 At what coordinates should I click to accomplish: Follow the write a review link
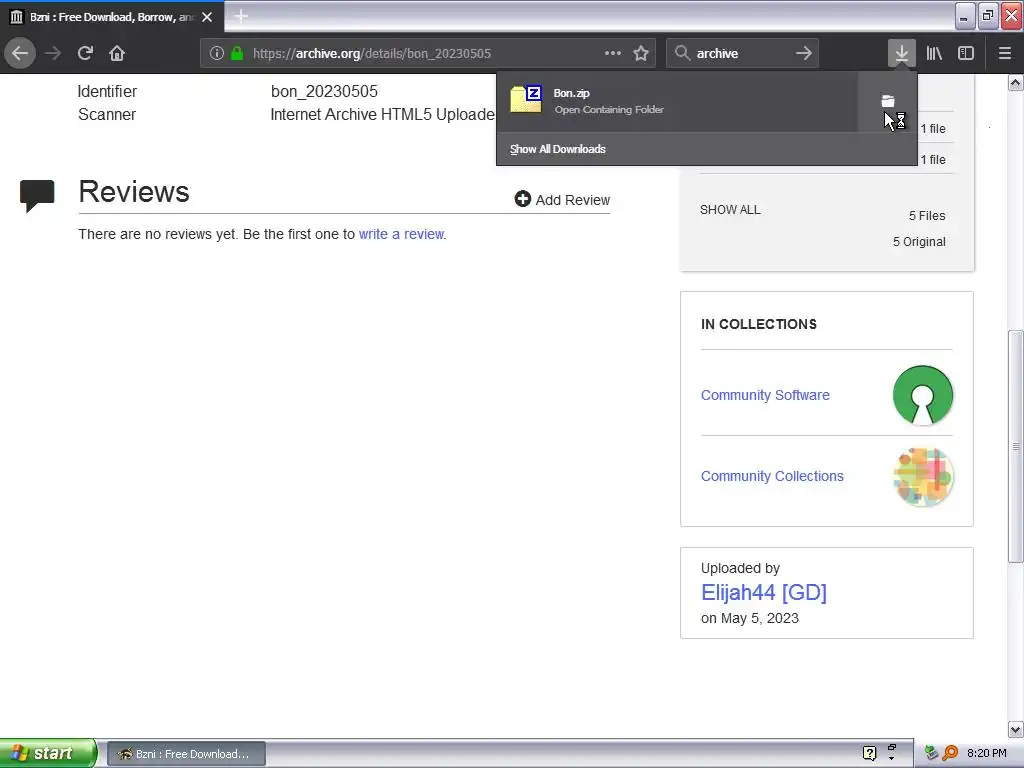(x=401, y=234)
